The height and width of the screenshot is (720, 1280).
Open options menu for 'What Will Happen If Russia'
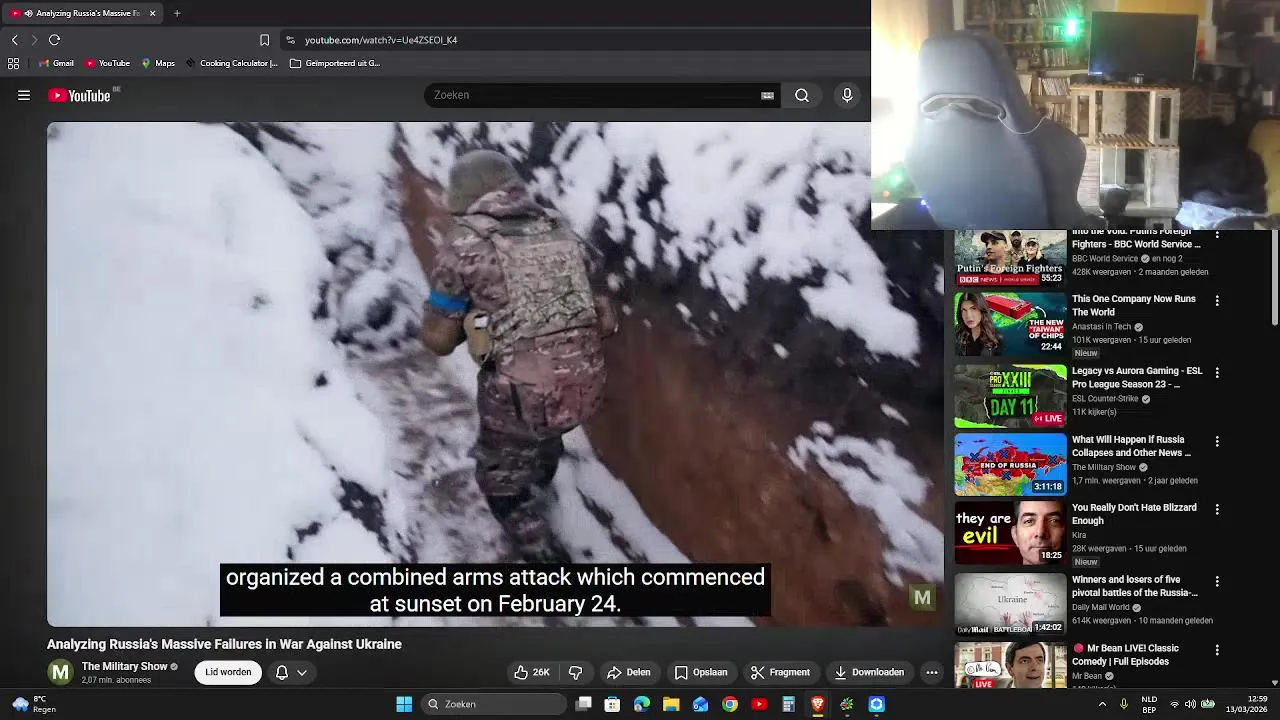[x=1217, y=441]
